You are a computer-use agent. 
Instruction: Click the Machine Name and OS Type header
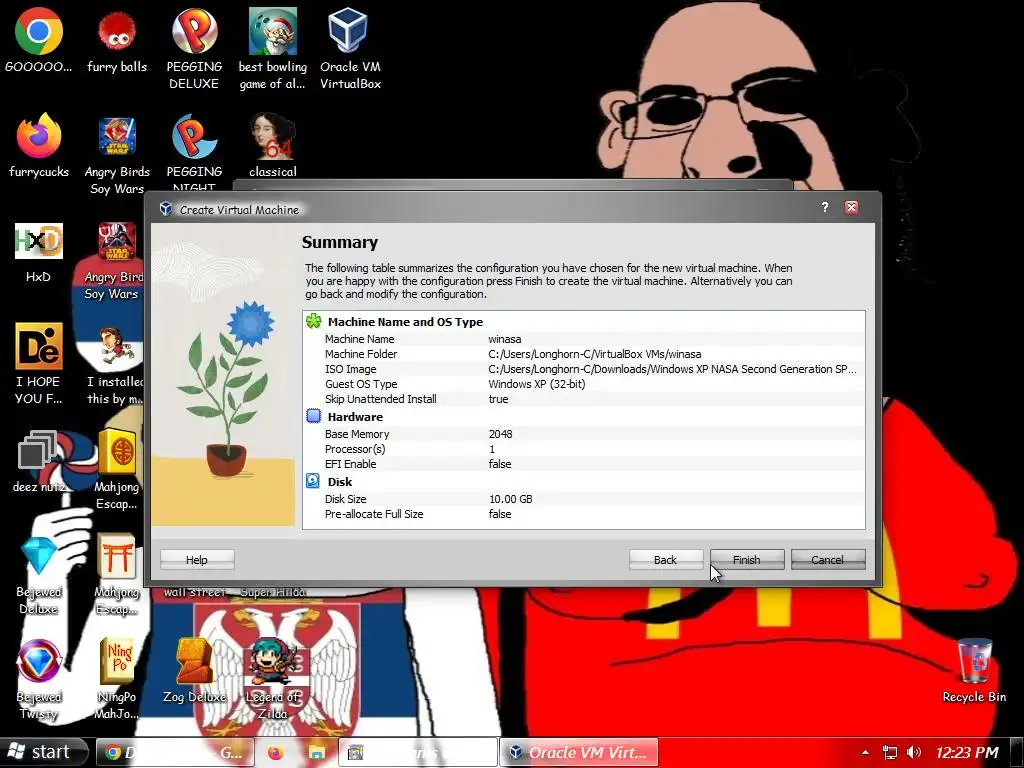[x=405, y=322]
